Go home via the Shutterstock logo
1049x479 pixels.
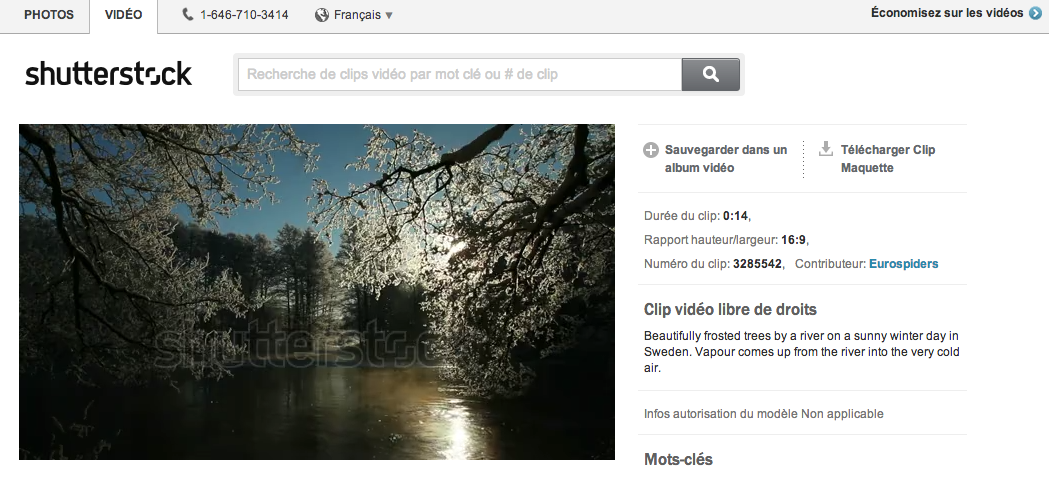[108, 74]
